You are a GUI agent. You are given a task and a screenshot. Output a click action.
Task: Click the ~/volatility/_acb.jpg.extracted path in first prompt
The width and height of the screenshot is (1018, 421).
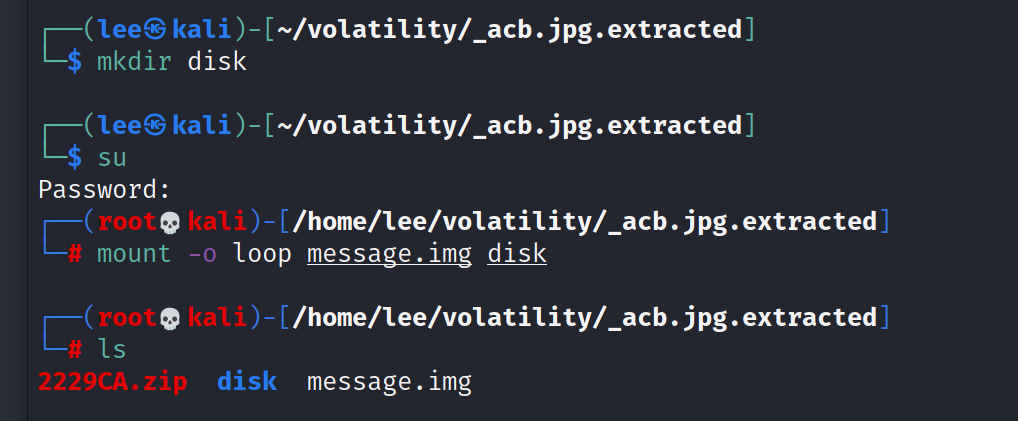509,31
